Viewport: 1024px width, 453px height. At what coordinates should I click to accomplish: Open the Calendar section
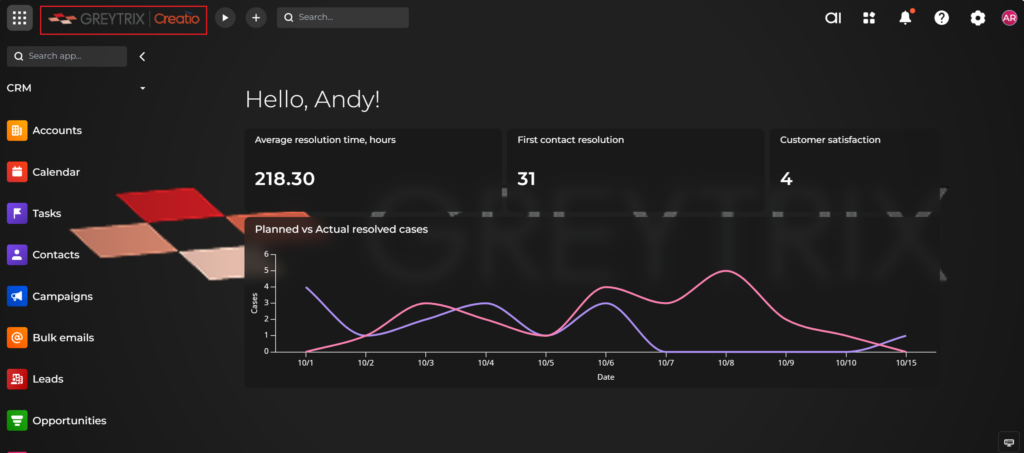[55, 172]
